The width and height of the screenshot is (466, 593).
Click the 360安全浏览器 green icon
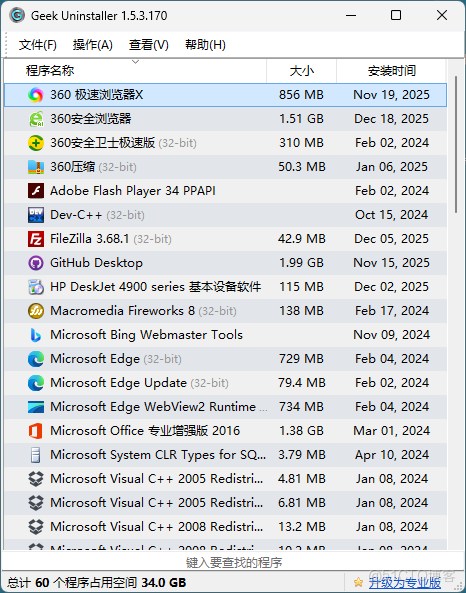click(36, 119)
